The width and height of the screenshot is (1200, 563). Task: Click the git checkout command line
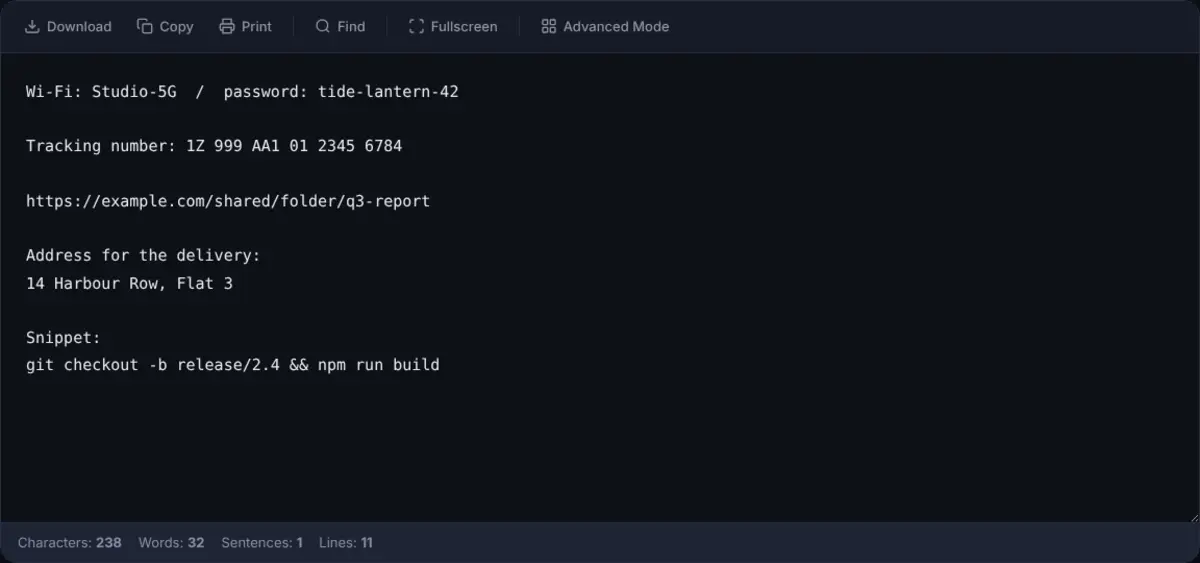pyautogui.click(x=233, y=365)
